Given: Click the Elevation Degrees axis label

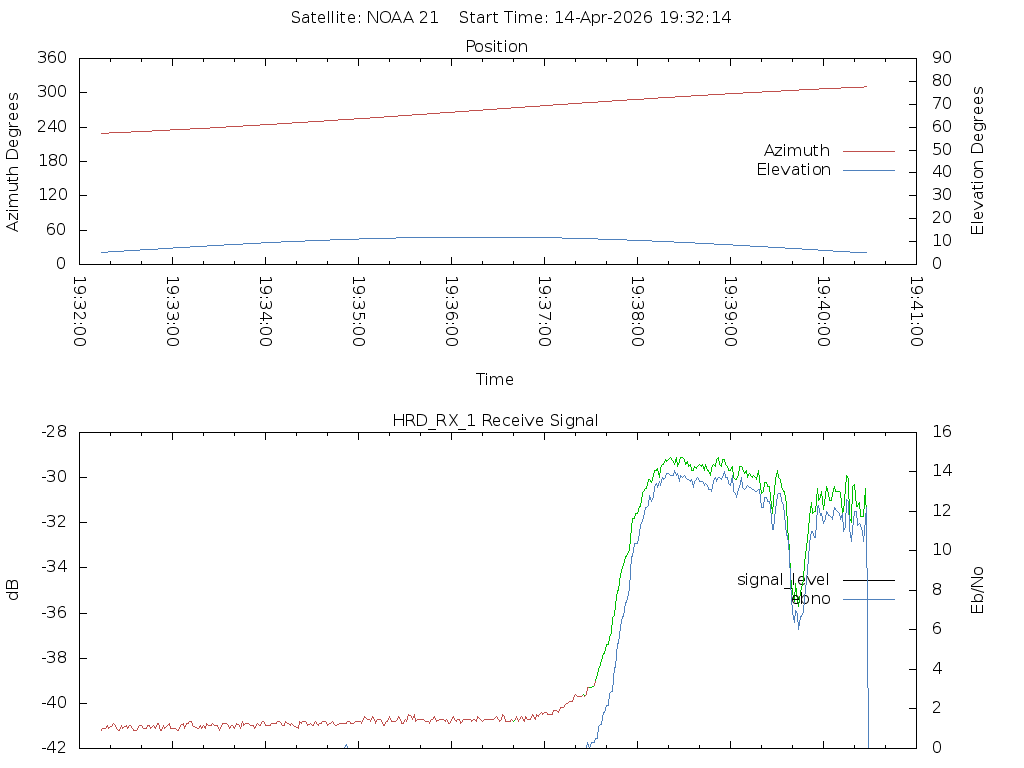Looking at the screenshot, I should tap(978, 161).
